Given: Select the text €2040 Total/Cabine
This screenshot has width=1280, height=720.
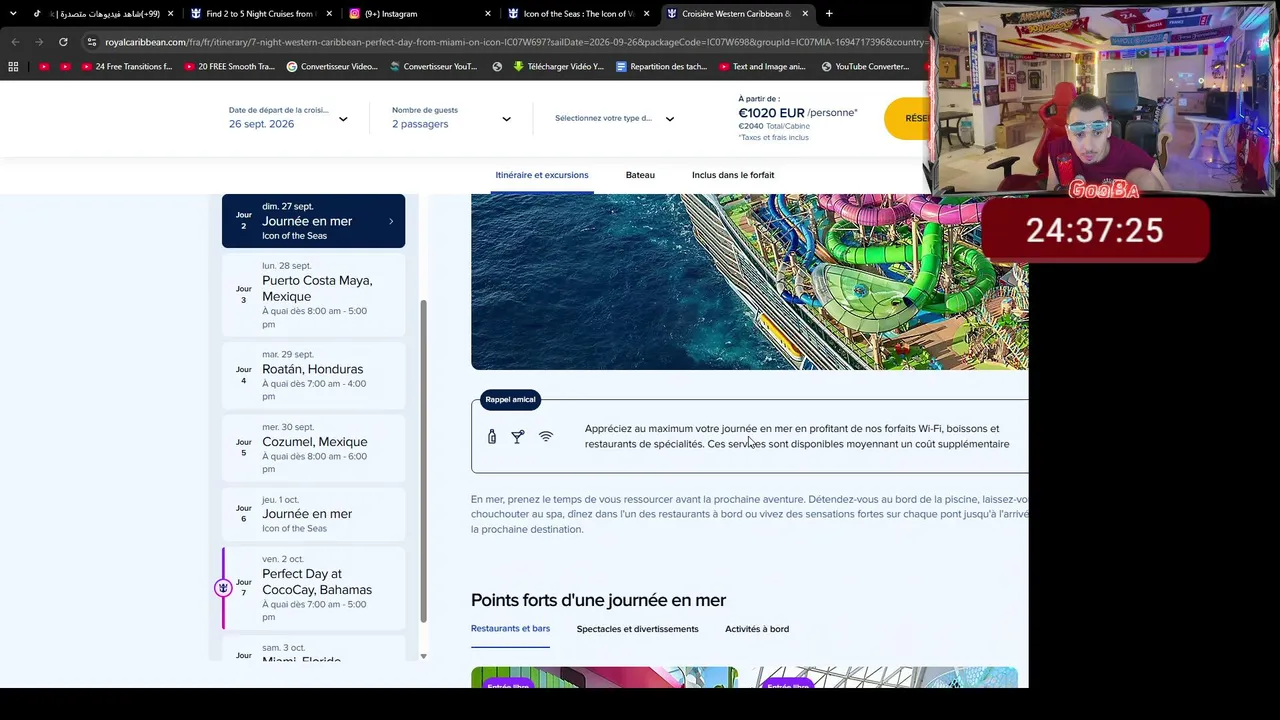Looking at the screenshot, I should coord(774,126).
